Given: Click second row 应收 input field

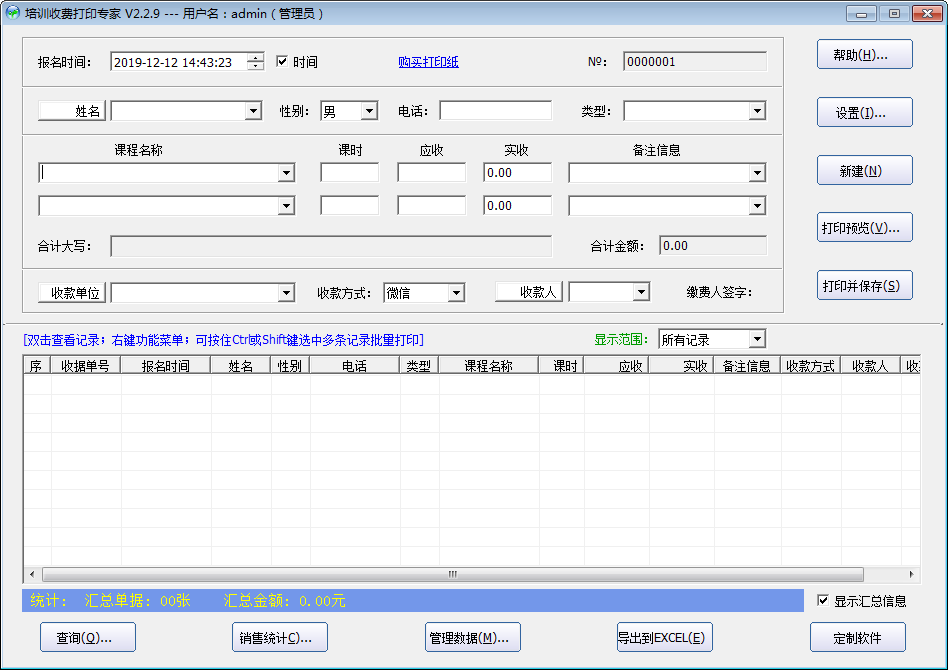Looking at the screenshot, I should (432, 206).
